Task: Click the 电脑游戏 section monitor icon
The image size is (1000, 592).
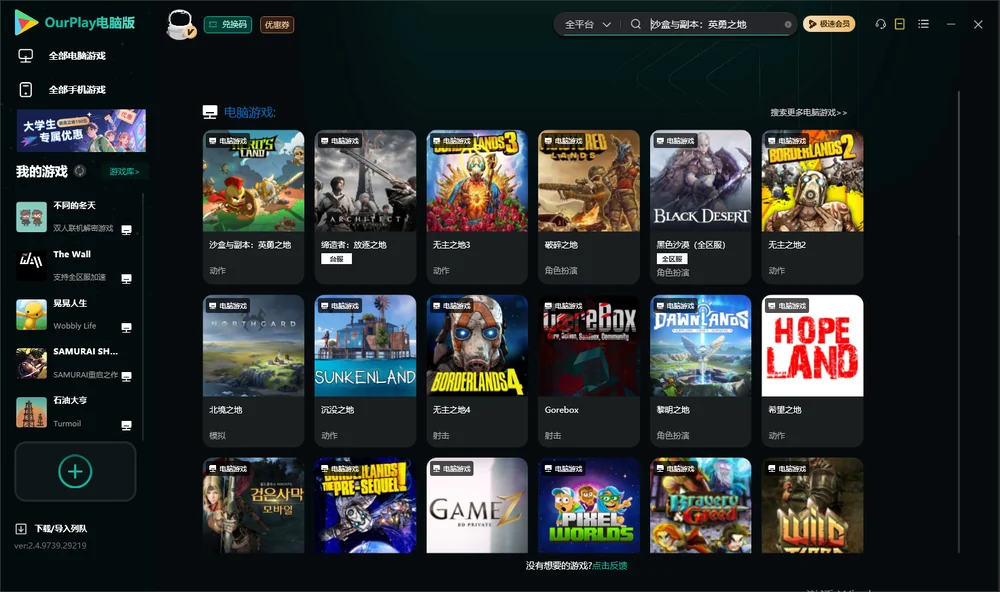Action: 210,112
